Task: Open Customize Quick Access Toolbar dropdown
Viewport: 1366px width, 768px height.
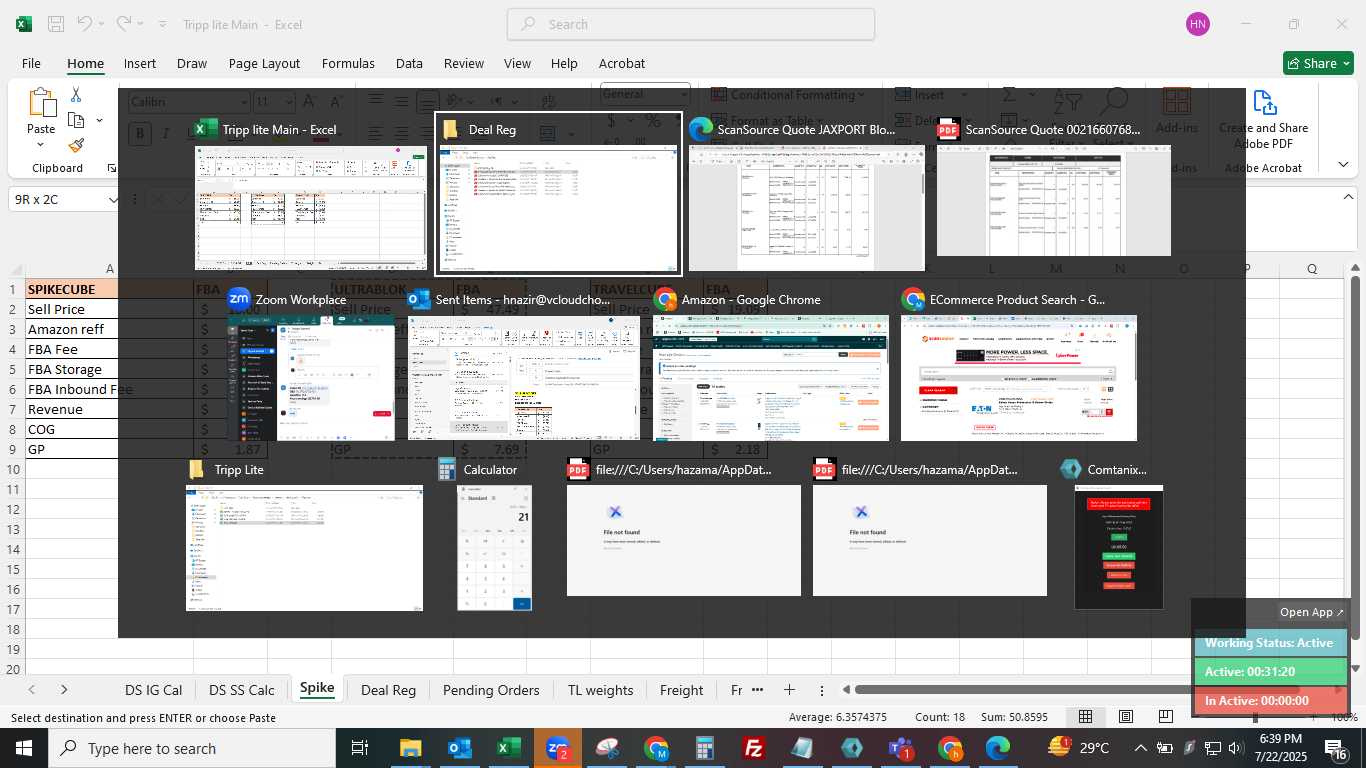Action: click(161, 24)
